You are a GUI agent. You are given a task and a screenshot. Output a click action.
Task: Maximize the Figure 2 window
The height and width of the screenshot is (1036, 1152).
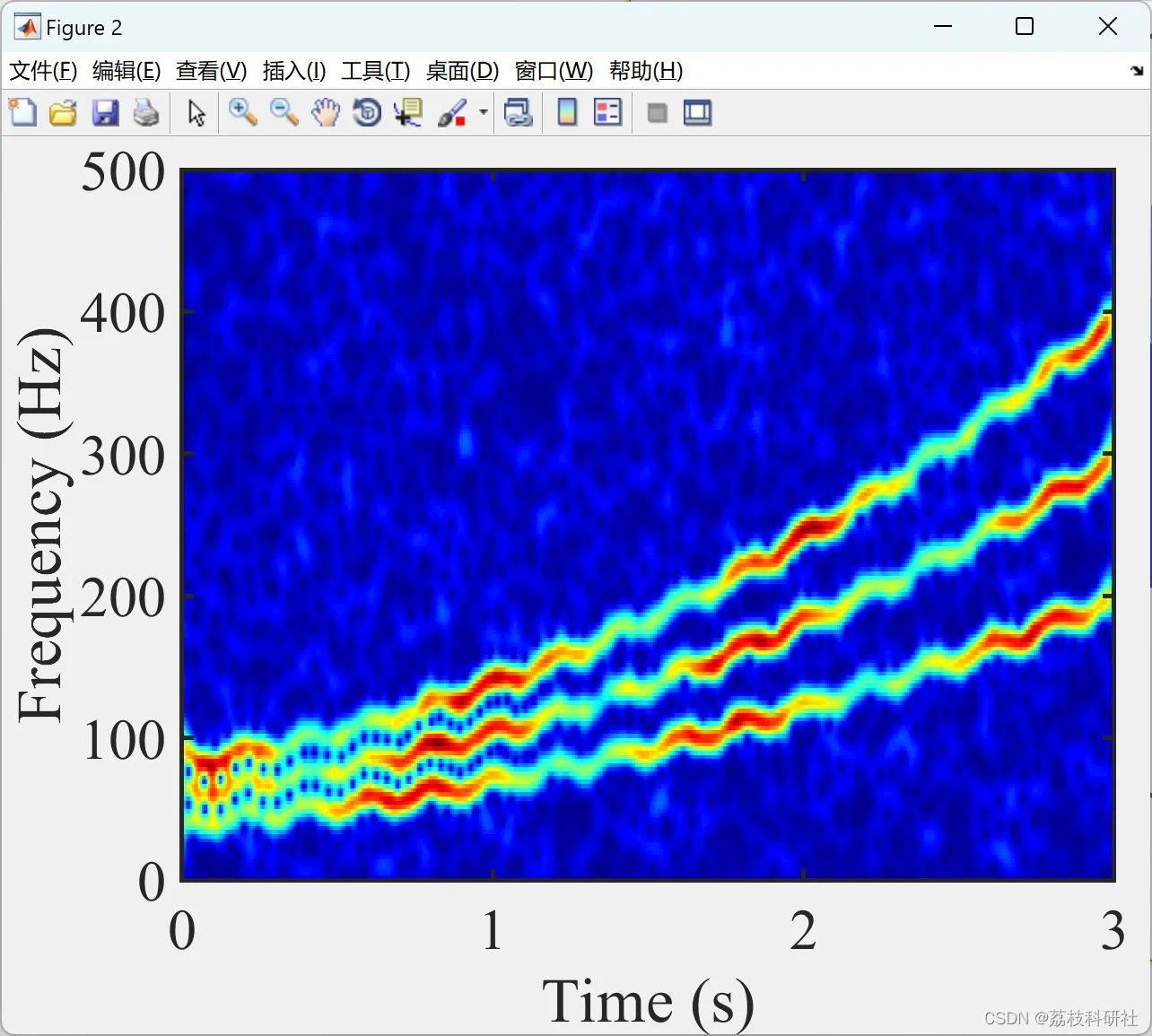[1025, 27]
